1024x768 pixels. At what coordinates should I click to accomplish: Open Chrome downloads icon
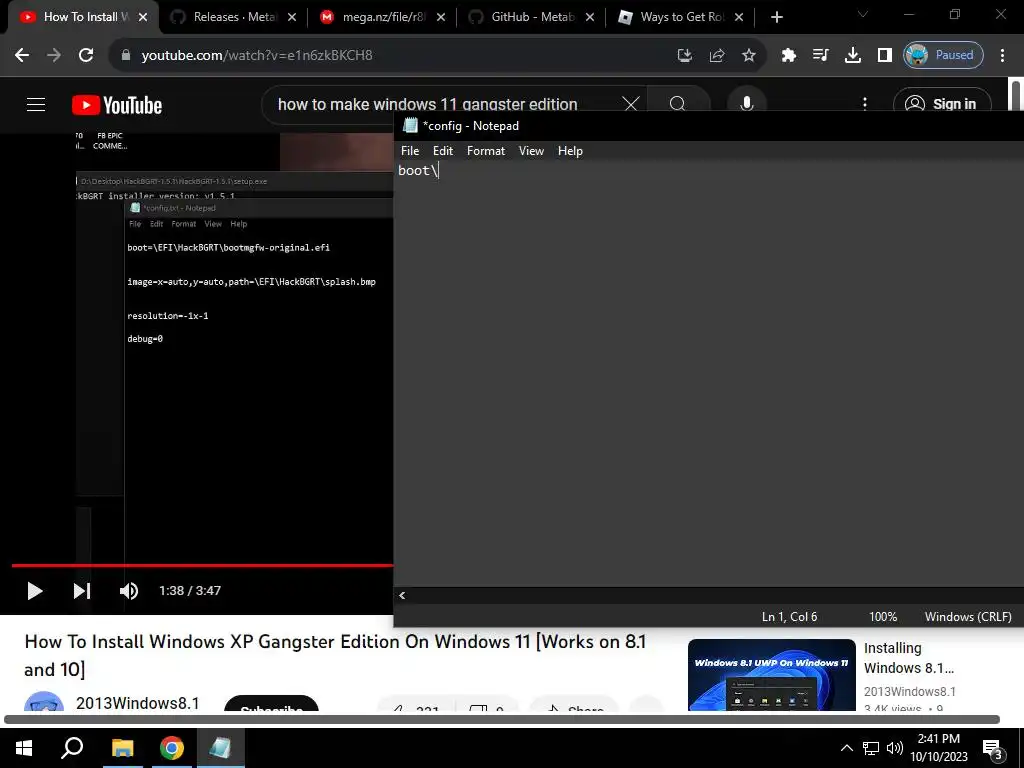(852, 56)
